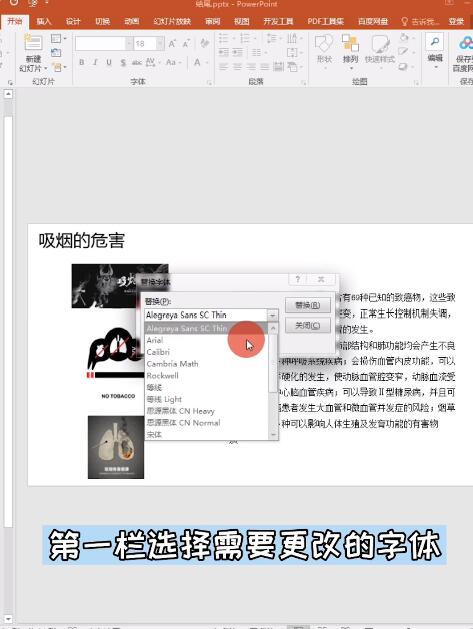
Task: Open the slide layout icon
Action: click(56, 39)
